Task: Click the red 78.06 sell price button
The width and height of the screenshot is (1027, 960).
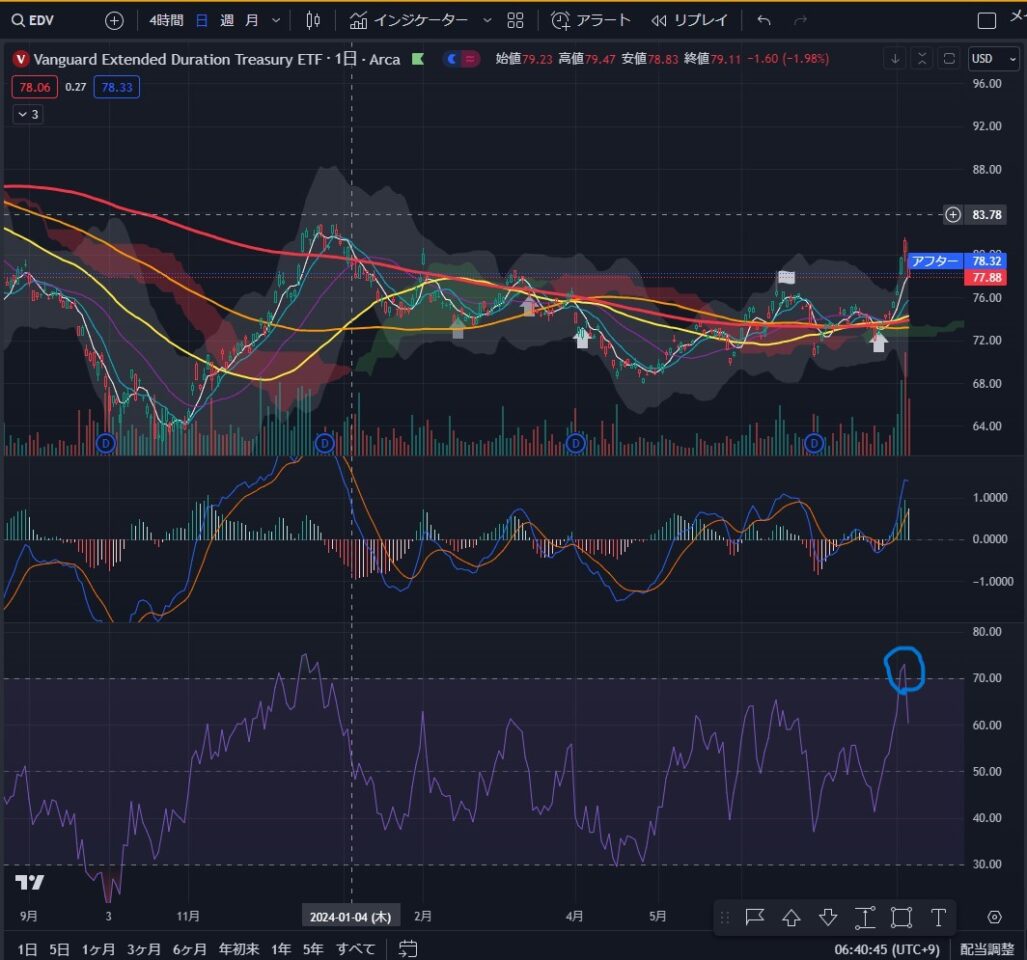Action: [x=35, y=87]
